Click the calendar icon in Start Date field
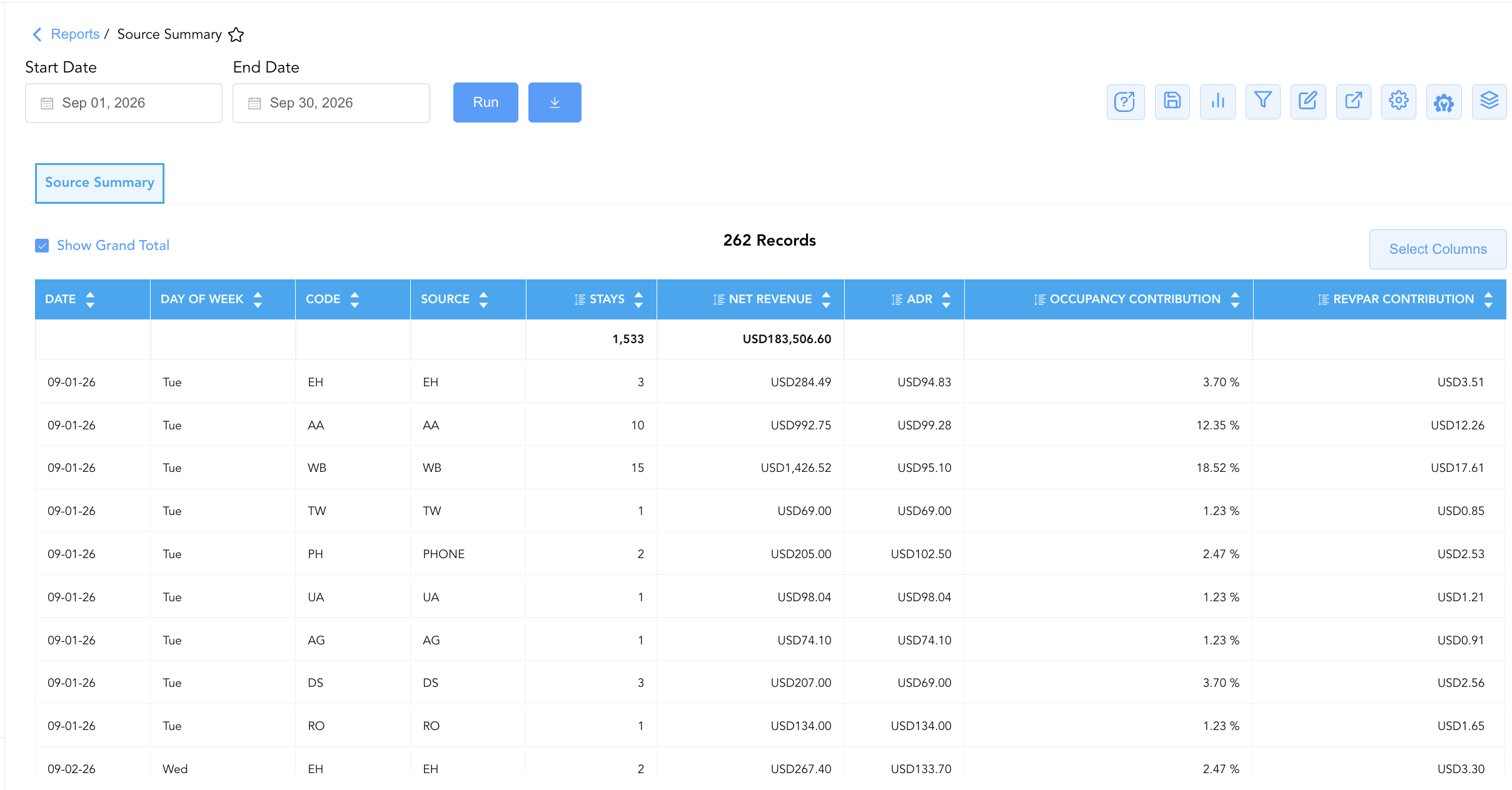Viewport: 1512px width, 790px height. (x=47, y=103)
